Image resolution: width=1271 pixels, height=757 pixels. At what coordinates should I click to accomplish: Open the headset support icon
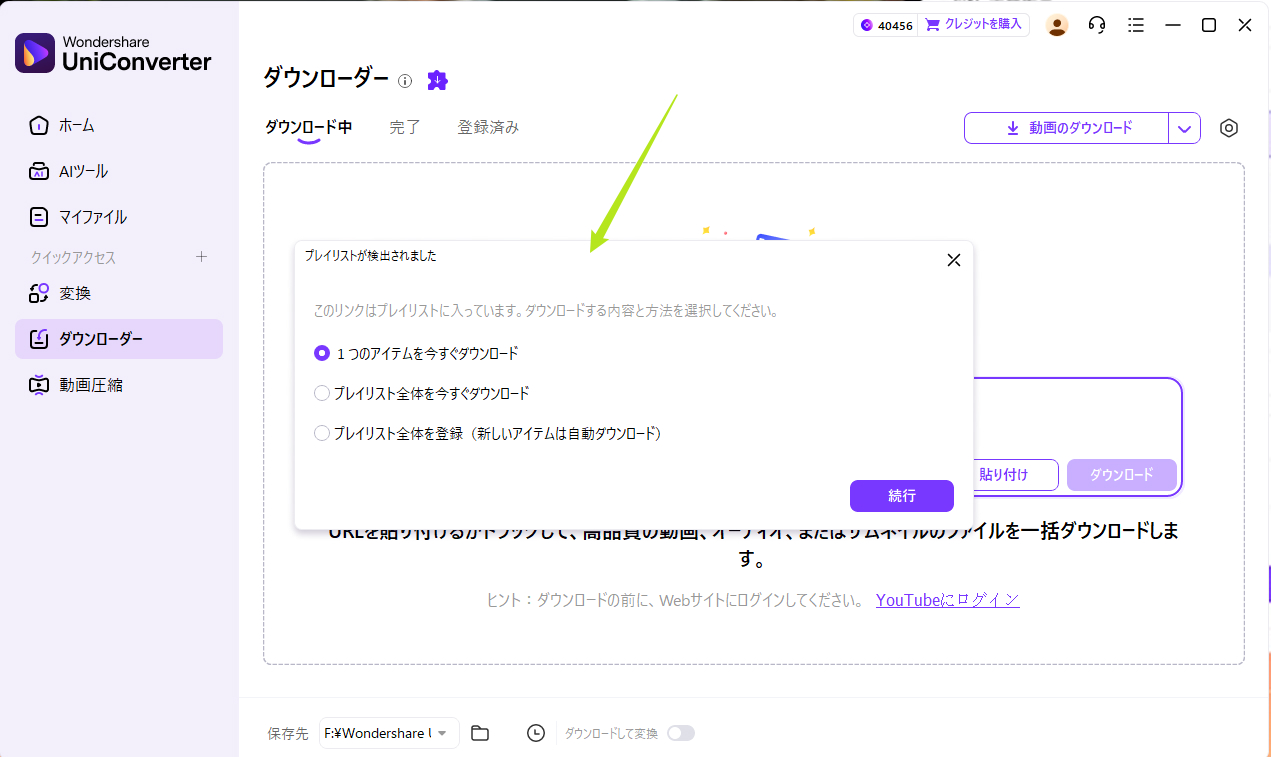coord(1096,25)
